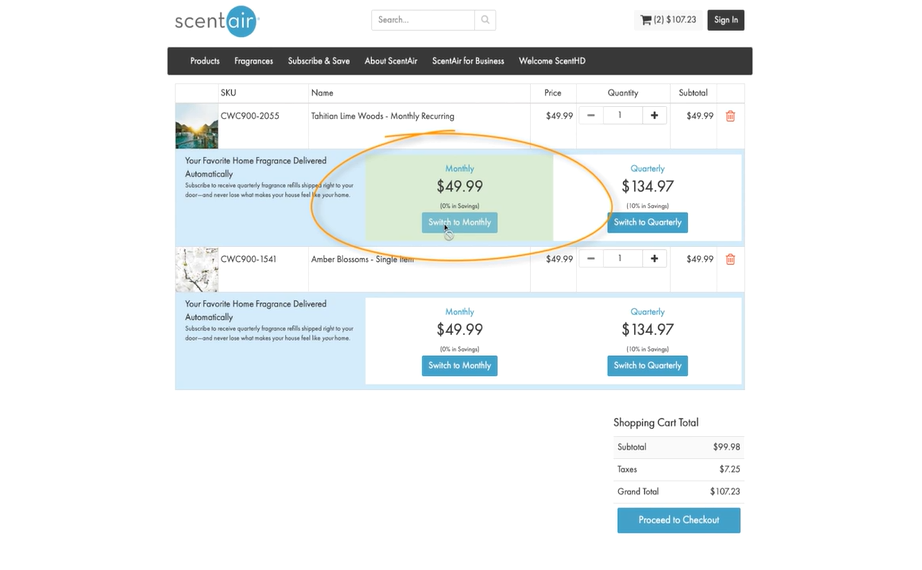Open Tahitian Lime Woods product thumbnail
Image resolution: width=922 pixels, height=570 pixels.
coord(197,126)
